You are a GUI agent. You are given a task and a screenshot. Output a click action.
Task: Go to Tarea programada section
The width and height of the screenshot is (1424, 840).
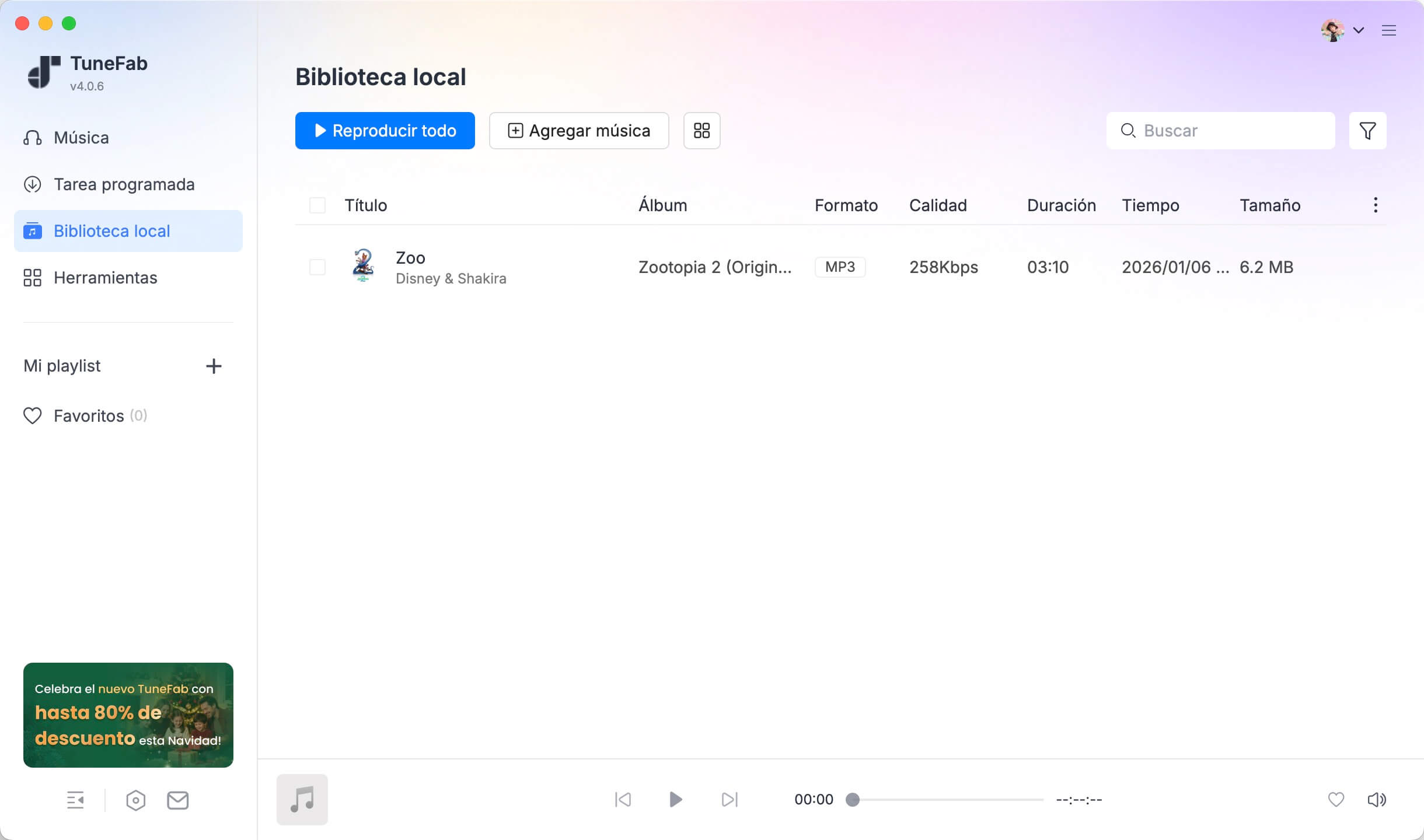point(124,184)
